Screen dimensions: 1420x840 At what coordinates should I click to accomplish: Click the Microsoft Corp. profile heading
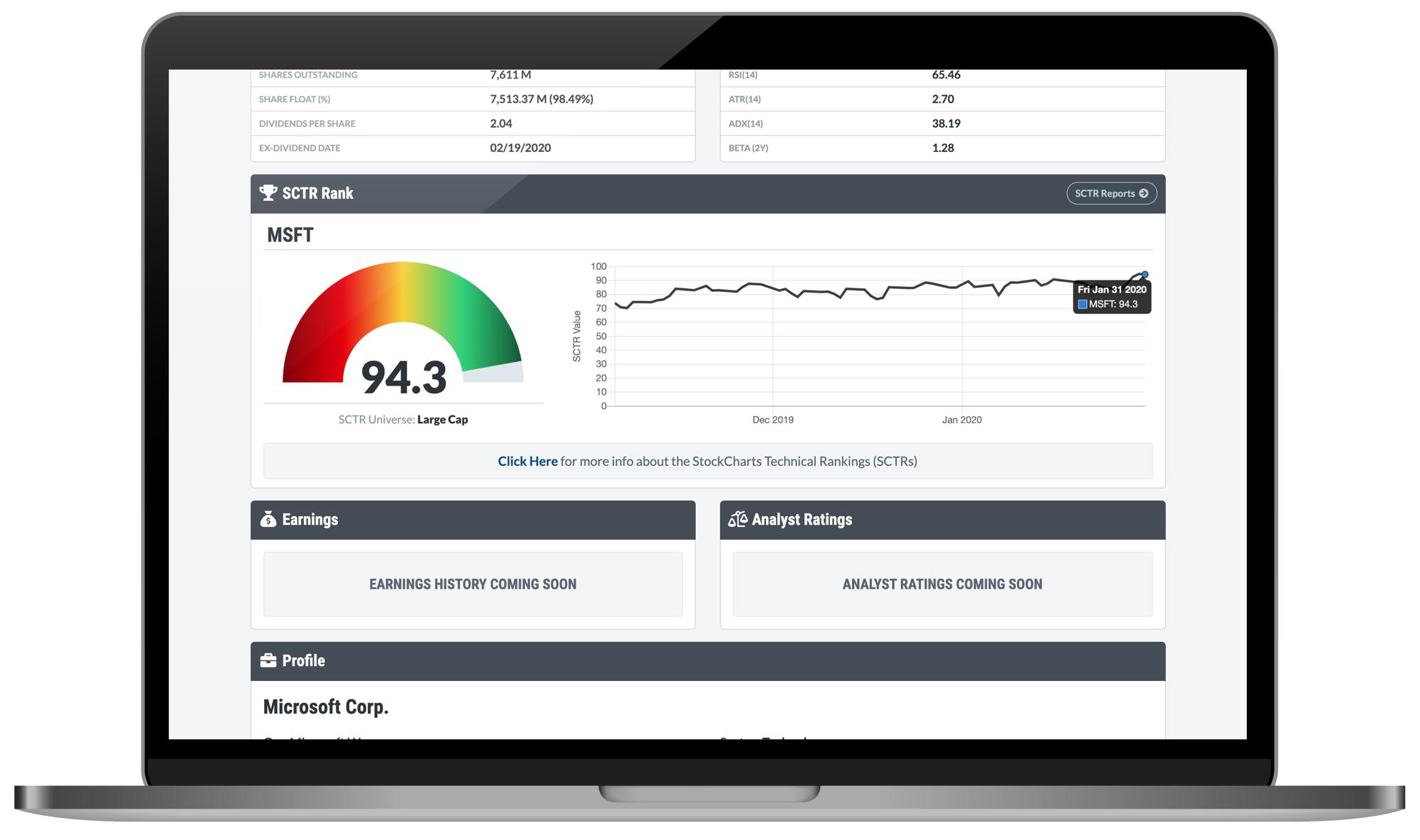[x=326, y=707]
